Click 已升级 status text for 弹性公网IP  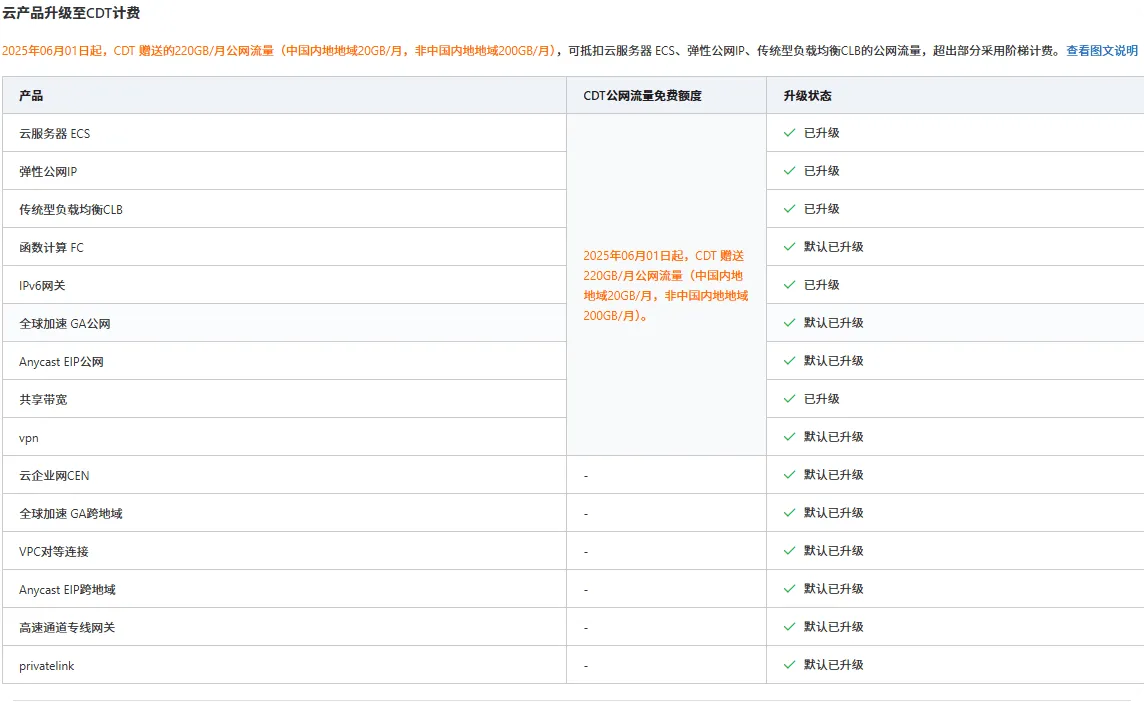coord(822,171)
